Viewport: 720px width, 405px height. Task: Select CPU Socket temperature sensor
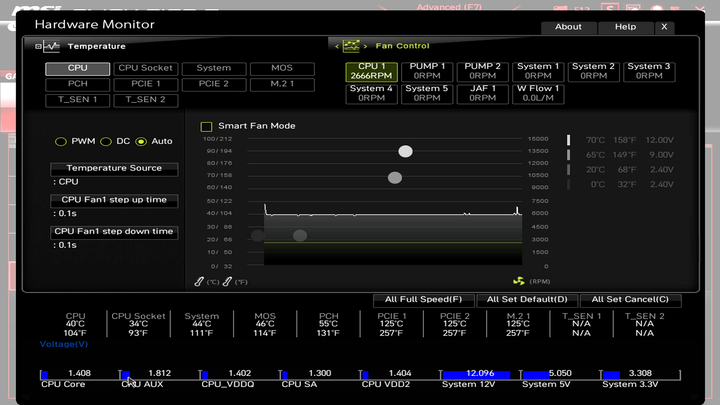click(x=146, y=68)
